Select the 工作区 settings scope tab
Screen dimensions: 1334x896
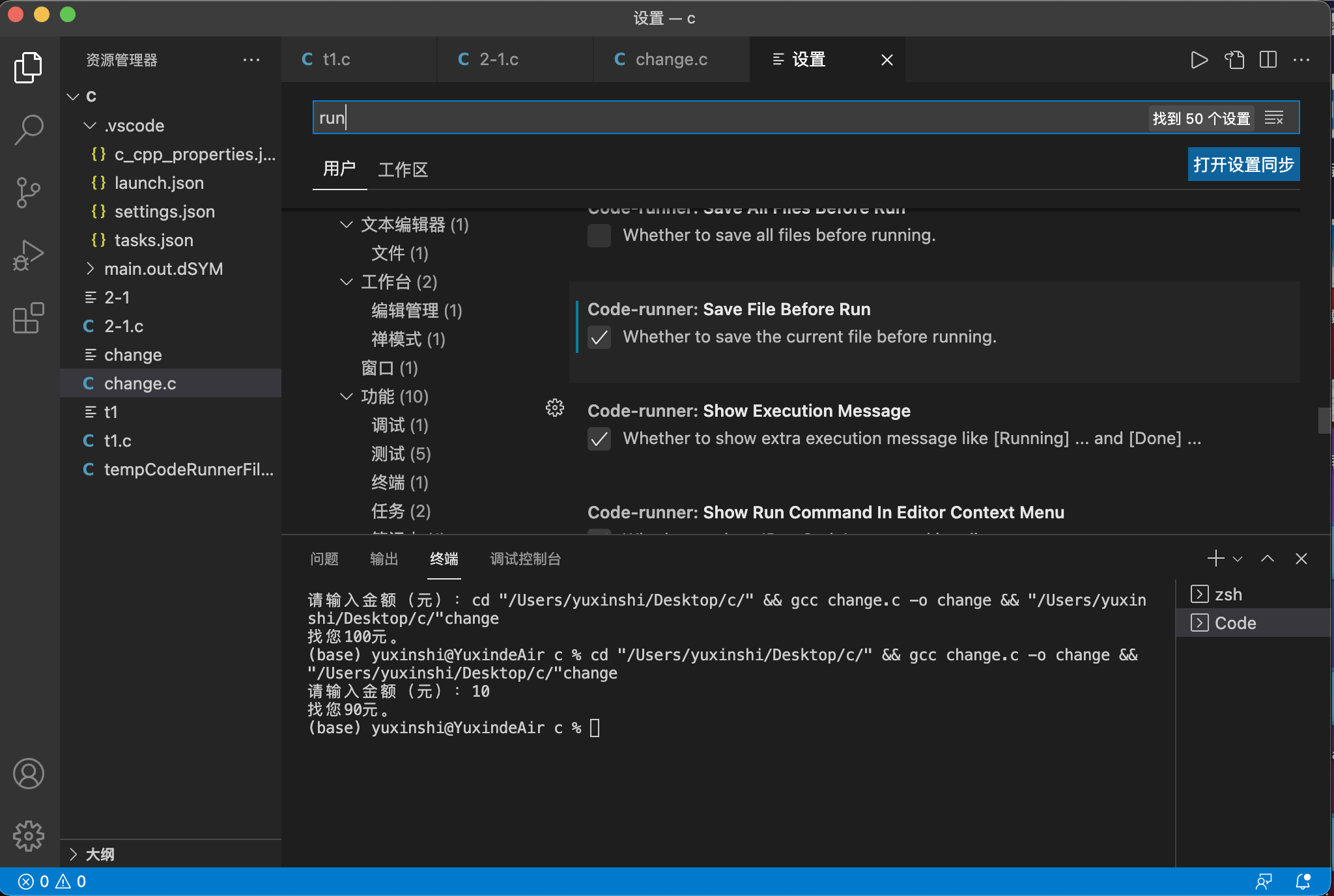click(403, 170)
